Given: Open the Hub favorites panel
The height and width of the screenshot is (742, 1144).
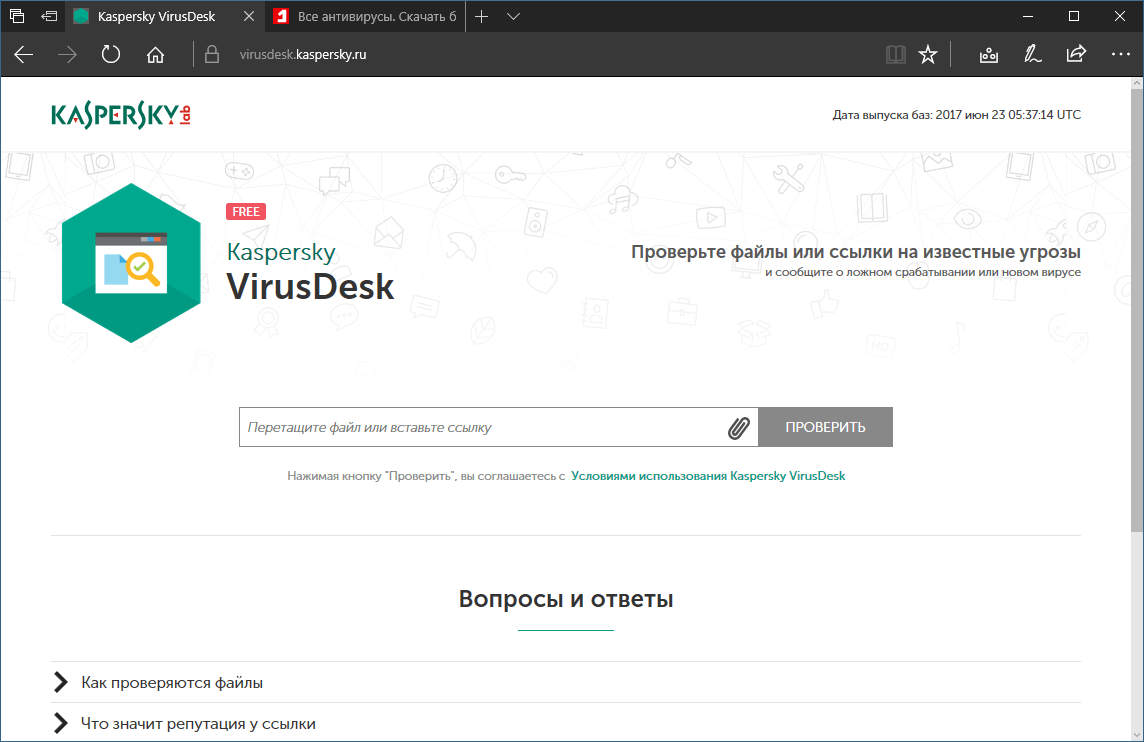Looking at the screenshot, I should coord(989,55).
